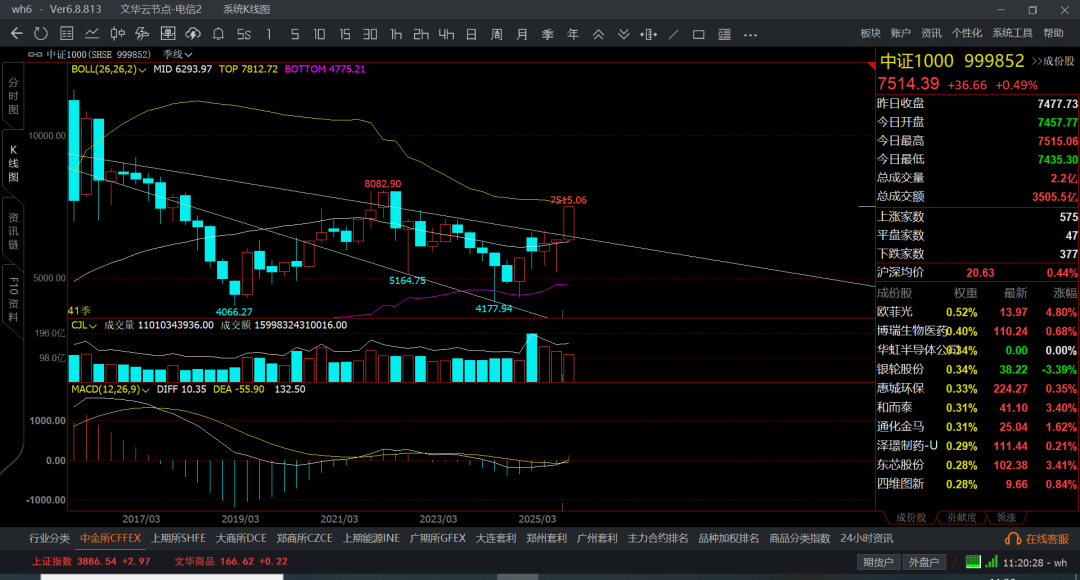Open the BOLL(26,26,2) indicator dropdown
This screenshot has height=580, width=1080.
tap(109, 70)
